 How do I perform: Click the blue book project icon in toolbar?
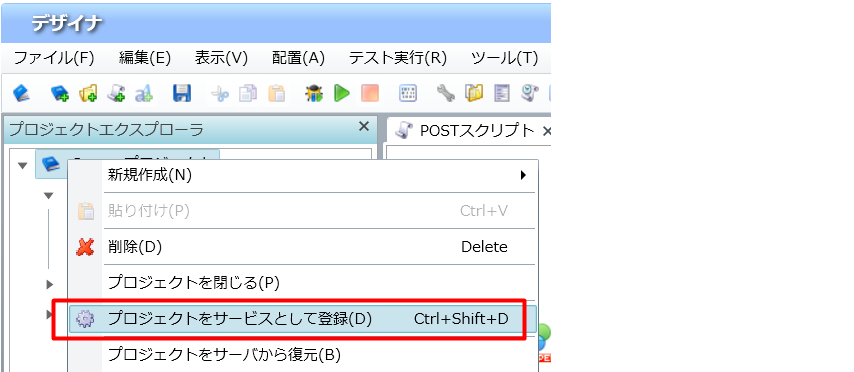(21, 93)
